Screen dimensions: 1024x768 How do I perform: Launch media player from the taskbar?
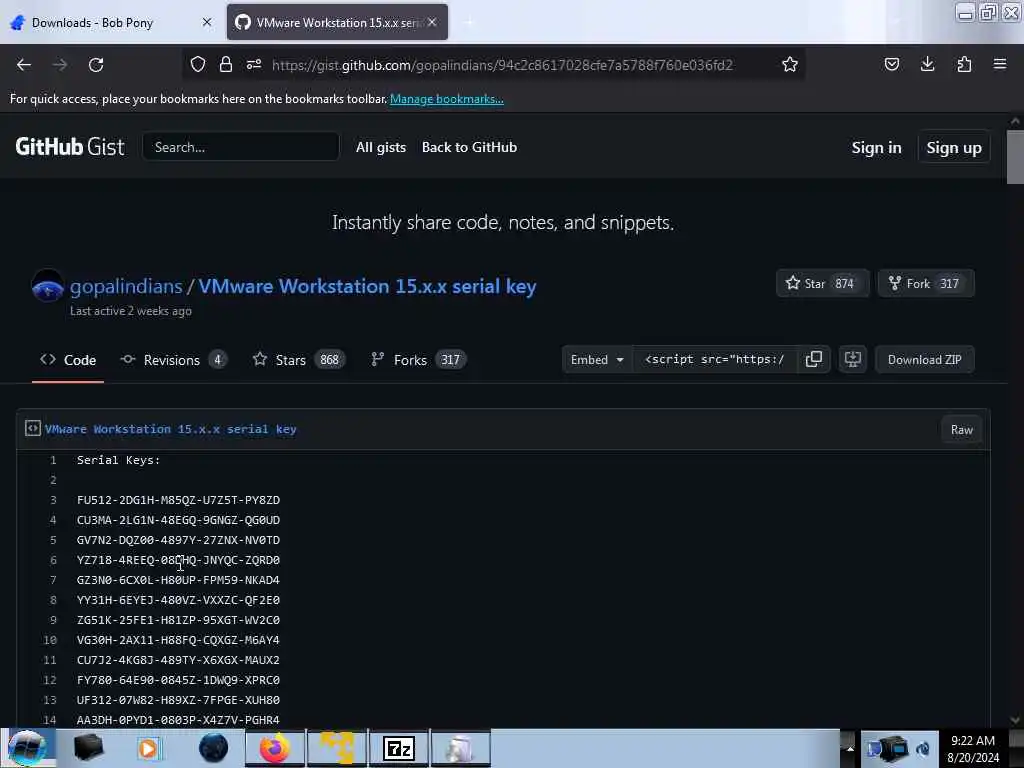[148, 748]
